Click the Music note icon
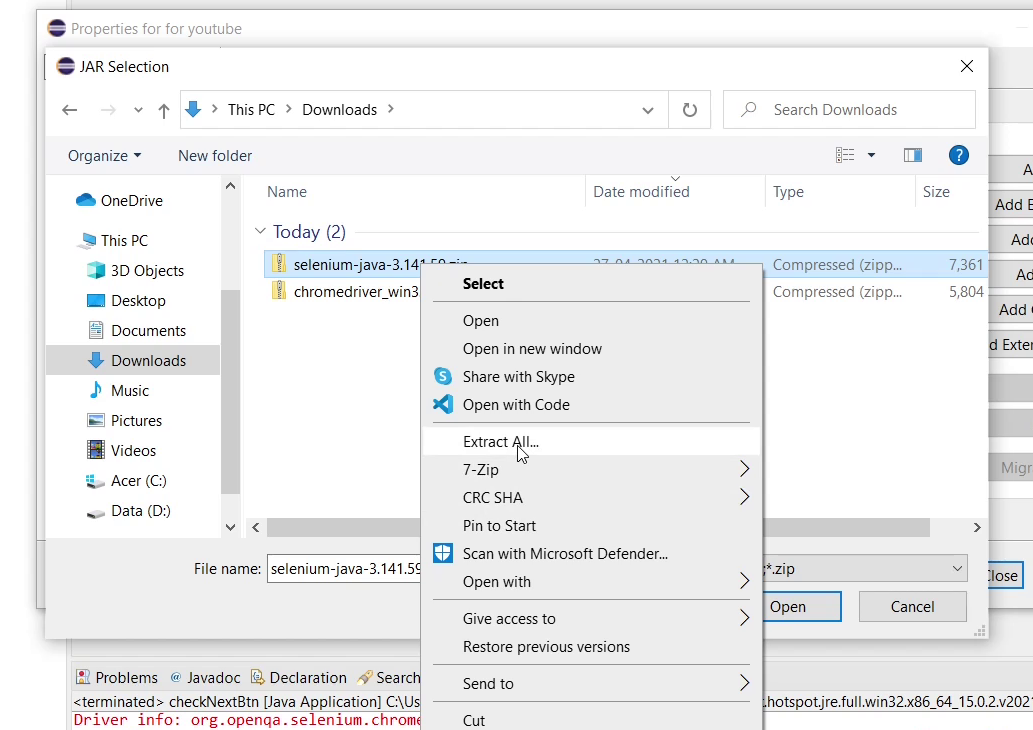Image resolution: width=1033 pixels, height=730 pixels. [96, 390]
